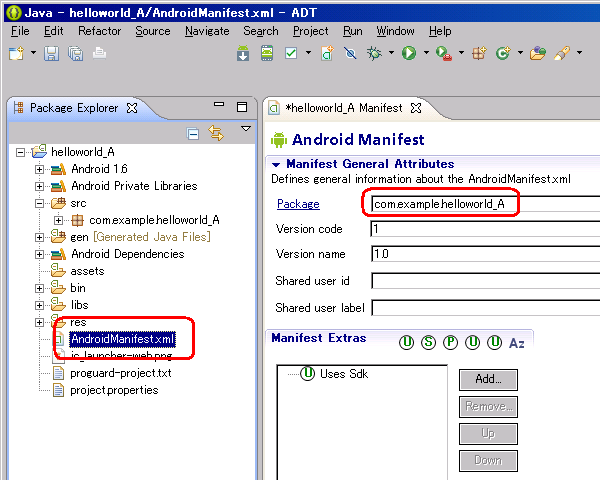Select AndroidManifest.xml in the tree

pos(122,339)
